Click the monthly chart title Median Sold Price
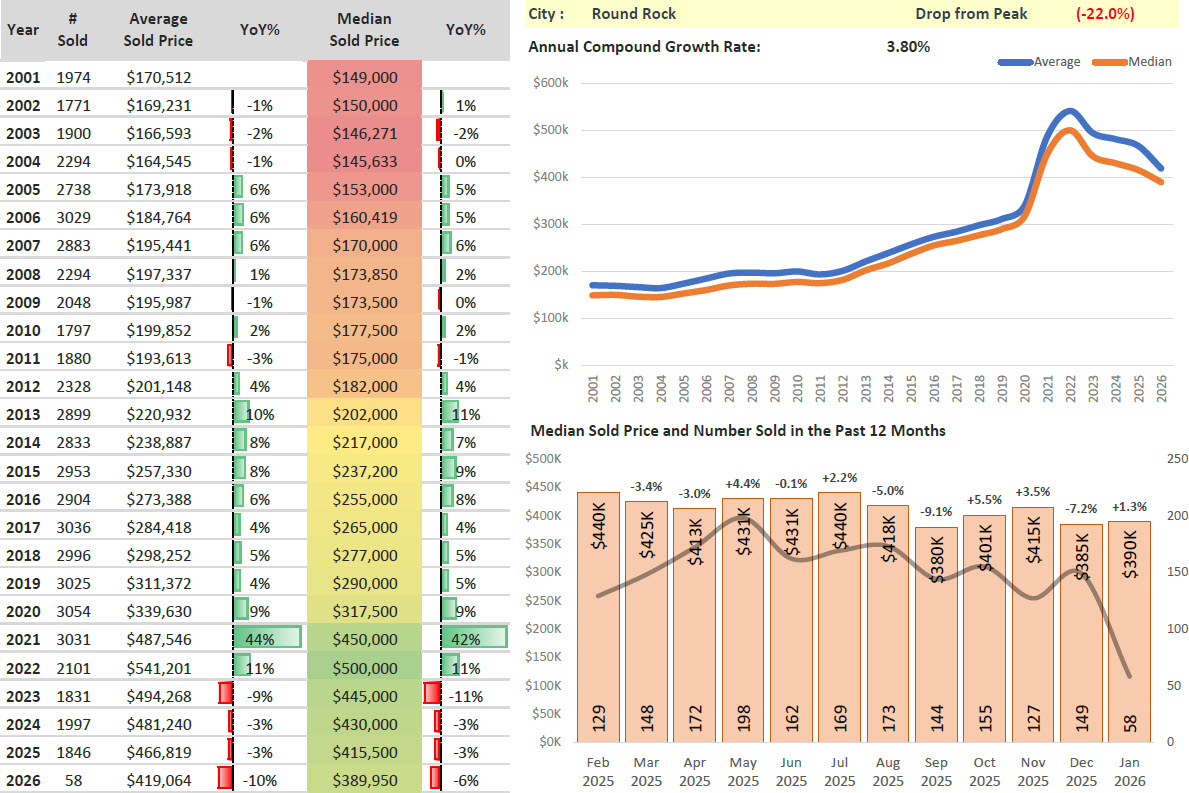Screen dimensions: 1189x793 (737, 430)
